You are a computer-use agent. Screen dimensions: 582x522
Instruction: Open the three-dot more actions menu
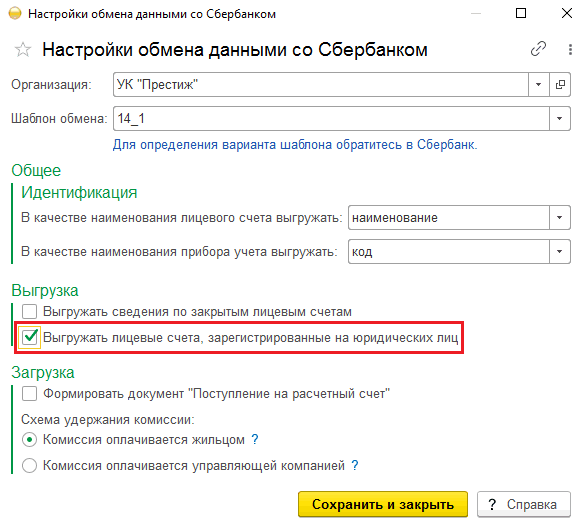(570, 49)
